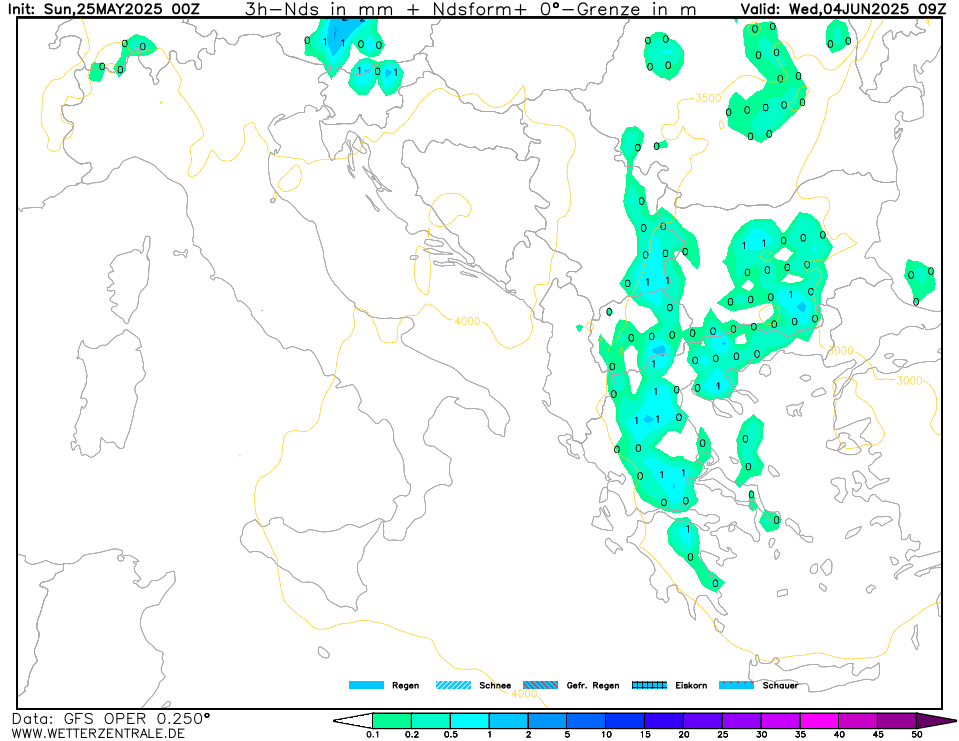Click the '10' color scale tick label
The height and width of the screenshot is (741, 959).
(x=606, y=734)
